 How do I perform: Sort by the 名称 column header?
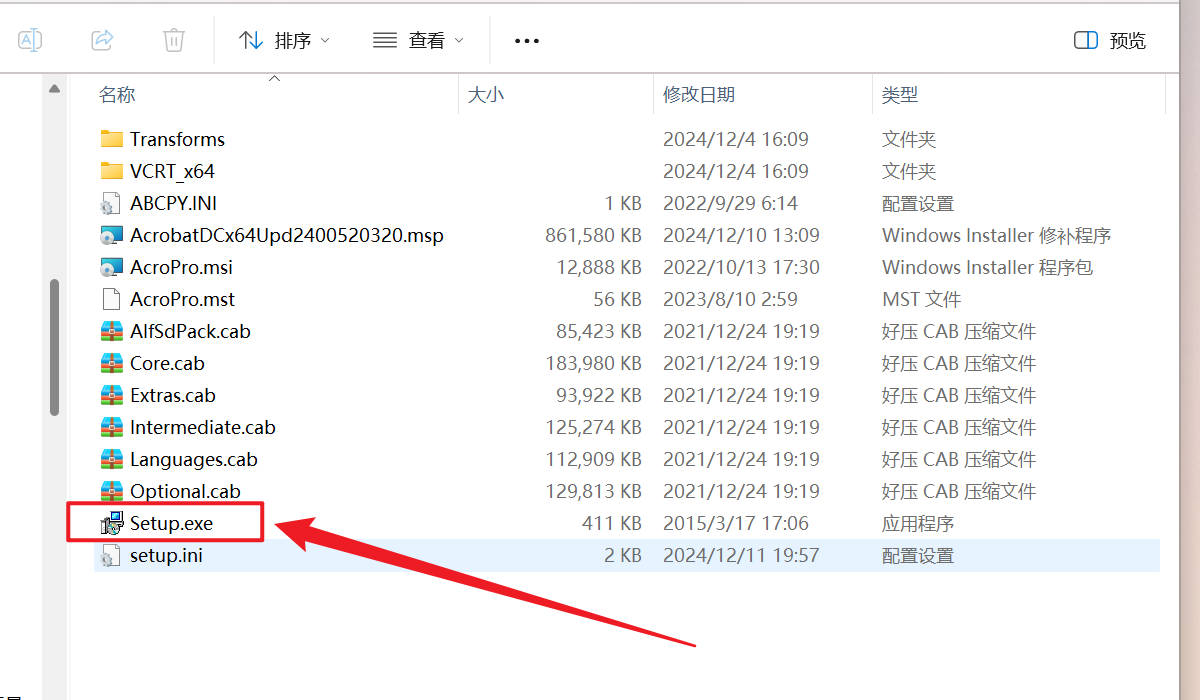click(117, 95)
